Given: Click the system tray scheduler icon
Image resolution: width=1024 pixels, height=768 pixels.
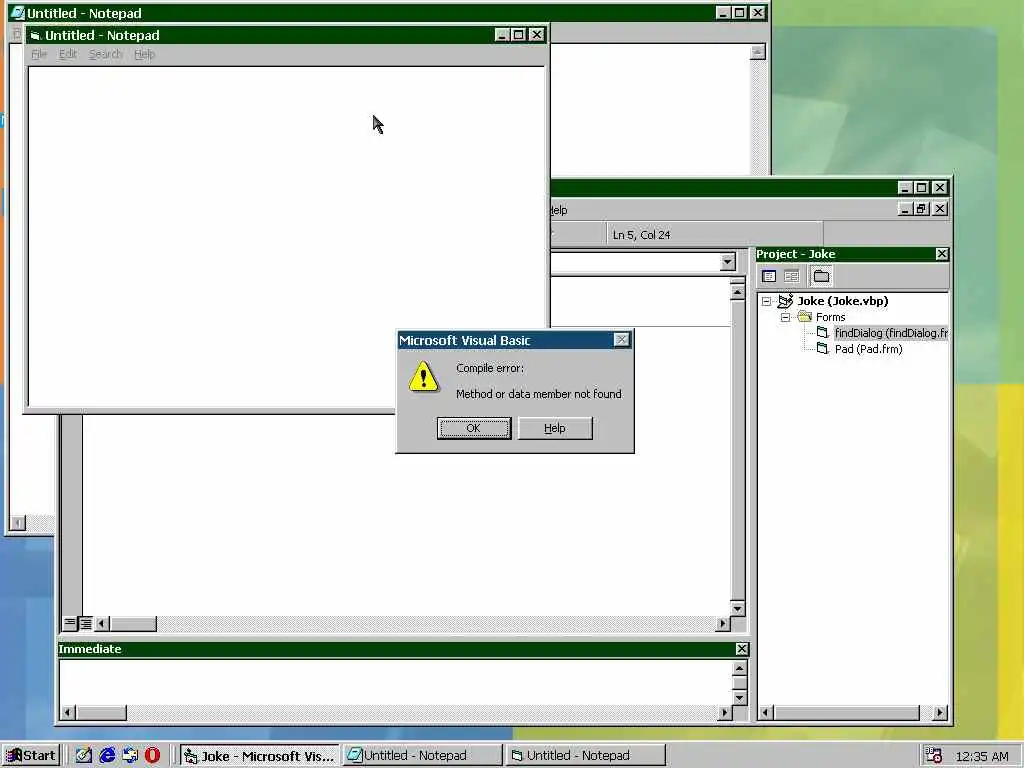Looking at the screenshot, I should tap(934, 756).
